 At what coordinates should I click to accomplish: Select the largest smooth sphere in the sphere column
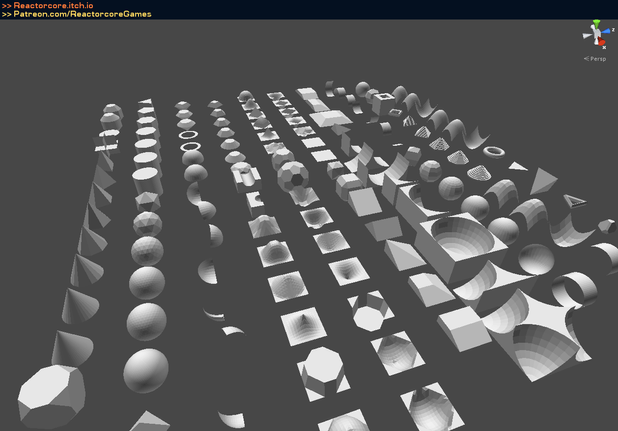[x=146, y=370]
